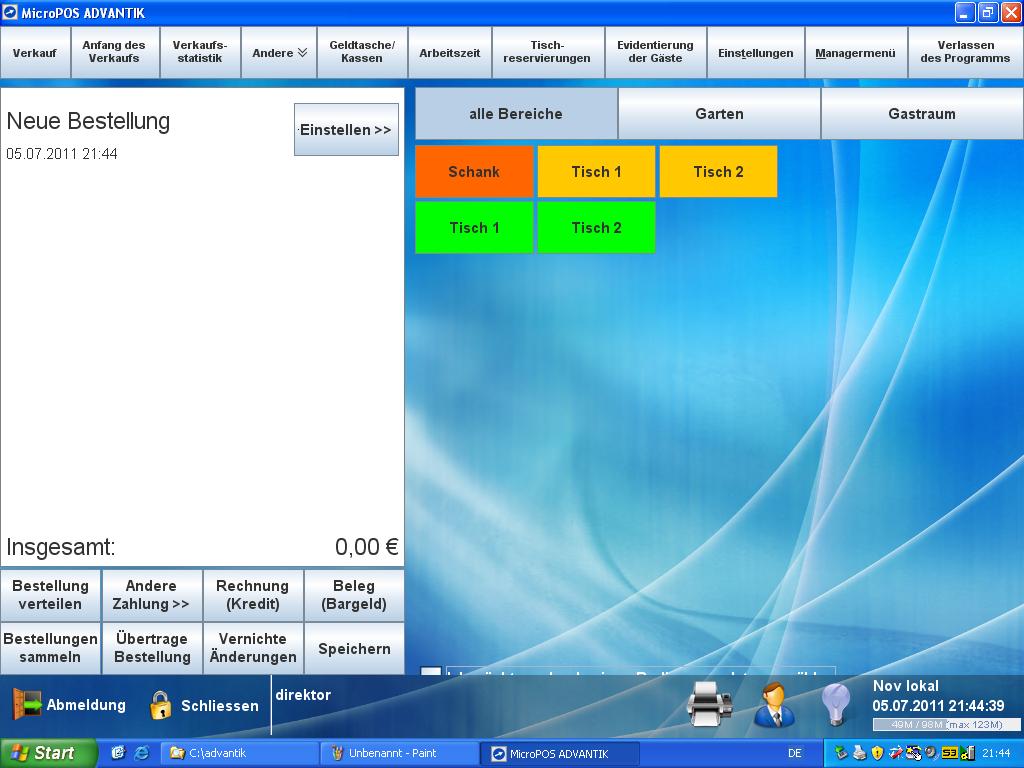Click the printer icon in status bar
The width and height of the screenshot is (1024, 768).
710,704
